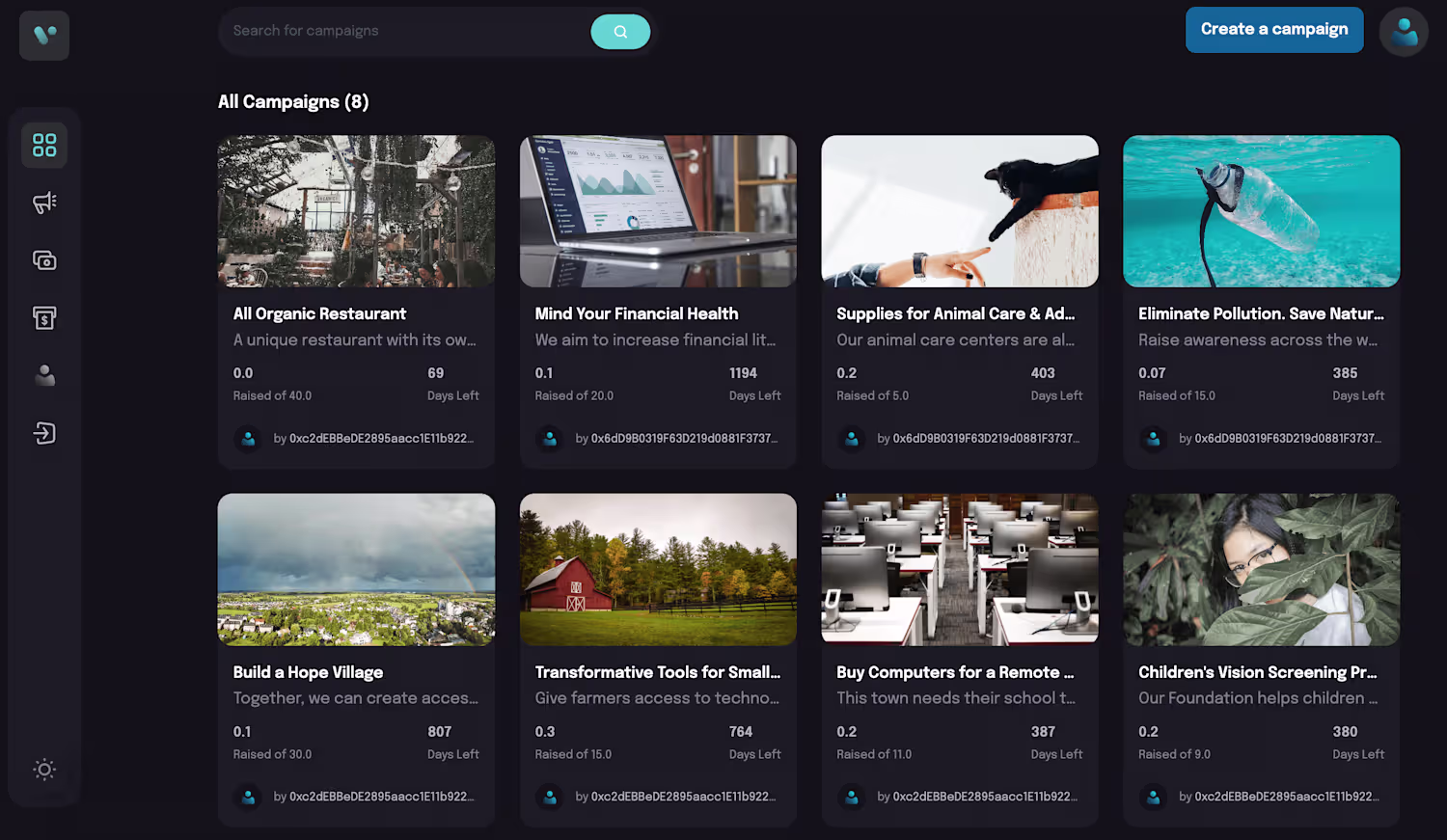Click the Create a campaign button

[1274, 30]
